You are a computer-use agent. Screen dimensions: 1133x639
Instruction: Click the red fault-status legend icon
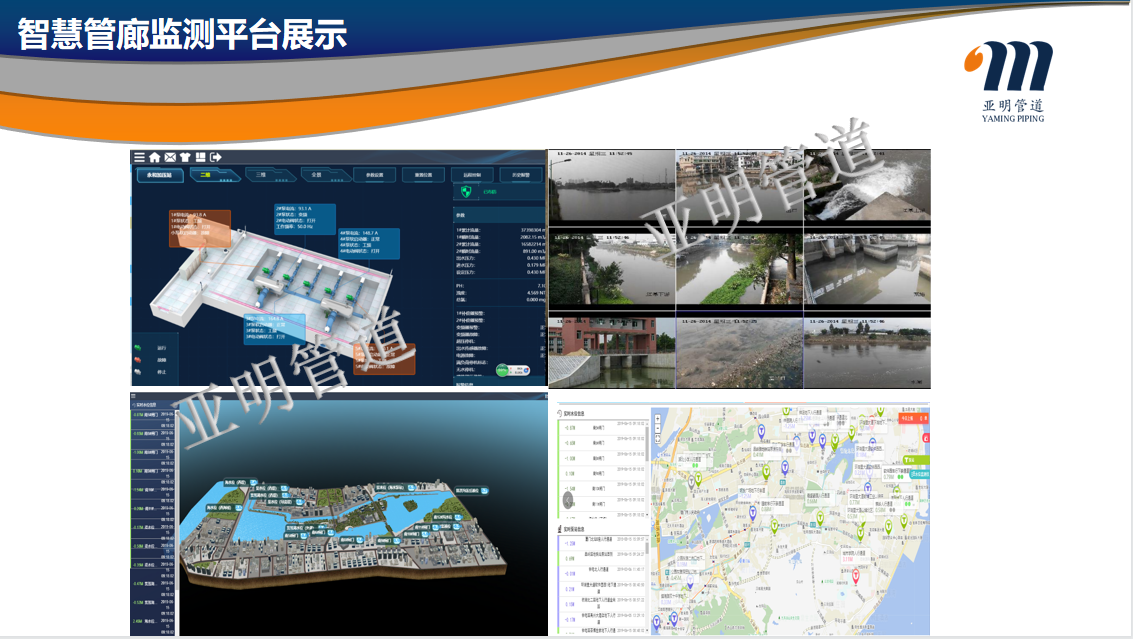[138, 359]
